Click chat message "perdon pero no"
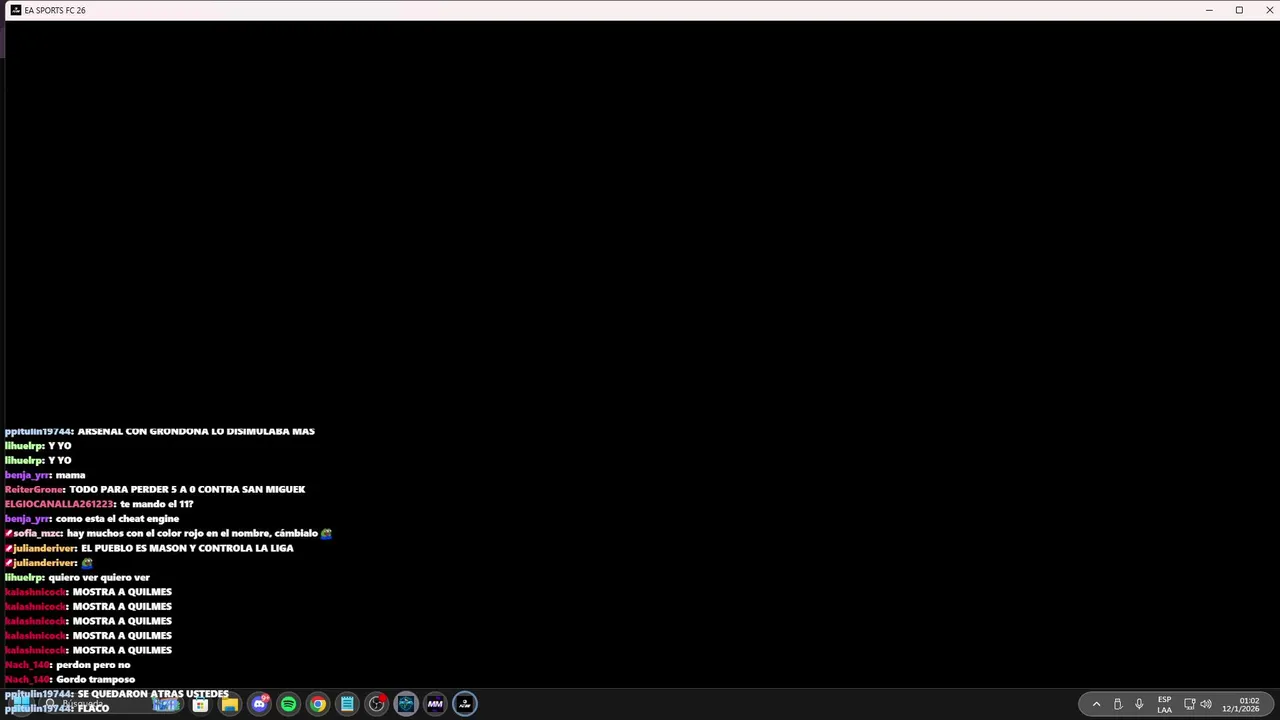The width and height of the screenshot is (1280, 720). click(x=93, y=665)
